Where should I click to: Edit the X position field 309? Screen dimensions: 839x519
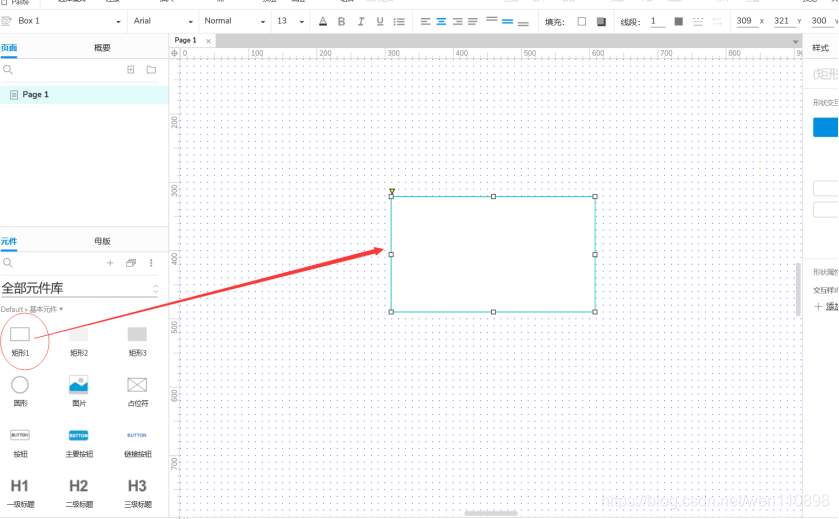pyautogui.click(x=745, y=21)
